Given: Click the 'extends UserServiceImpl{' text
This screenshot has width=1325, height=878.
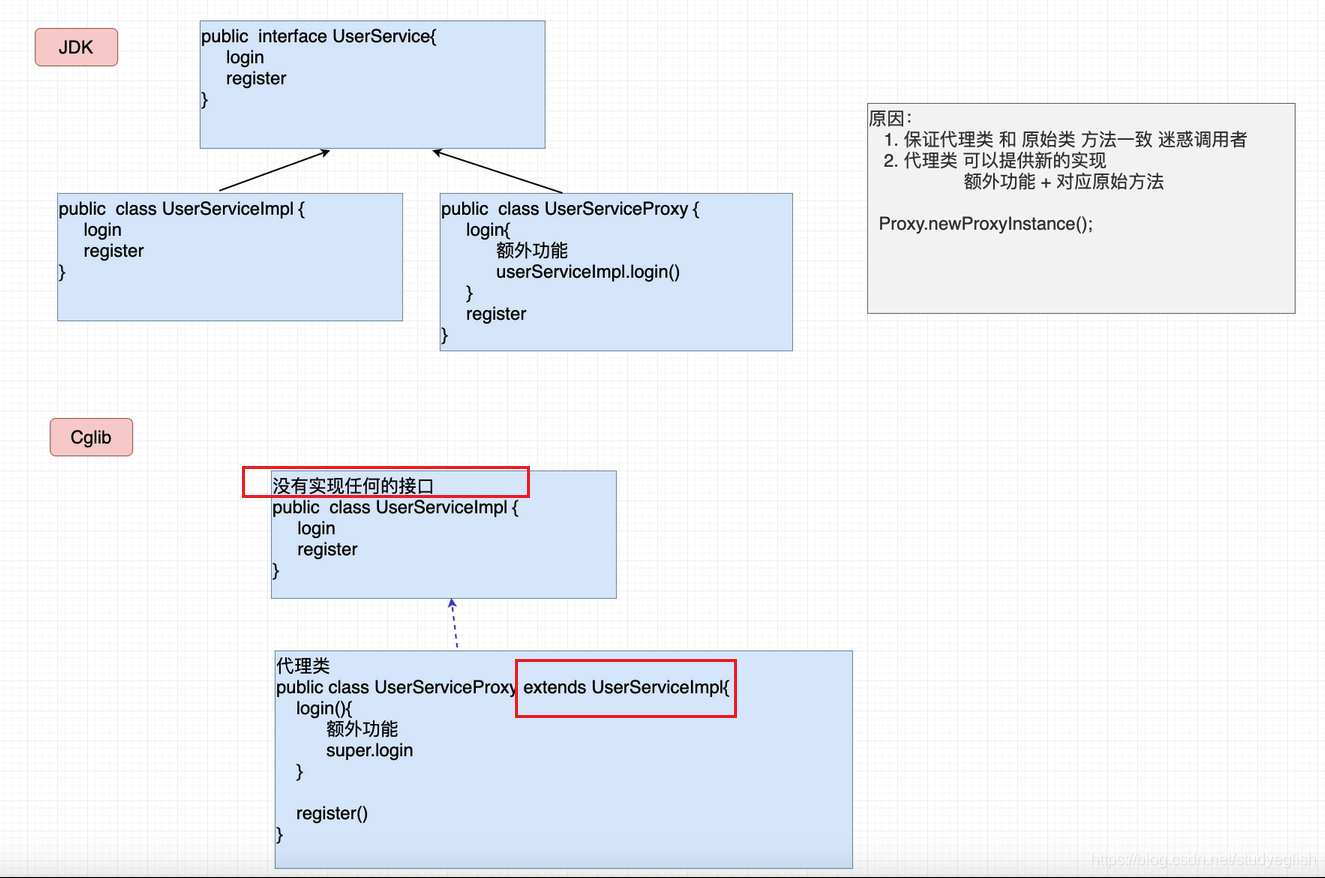Looking at the screenshot, I should click(x=627, y=687).
